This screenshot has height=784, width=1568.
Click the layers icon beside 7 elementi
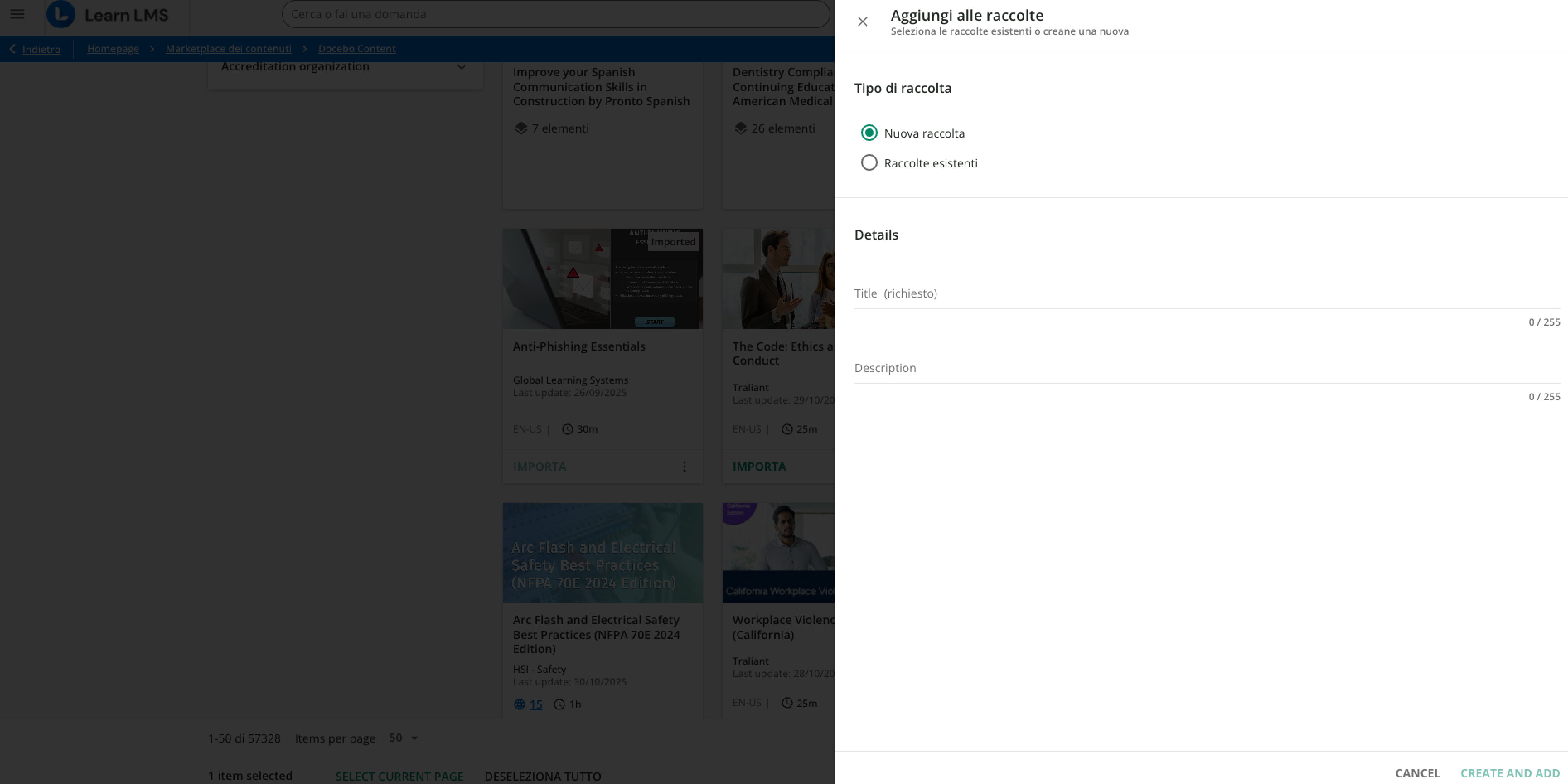(x=520, y=128)
